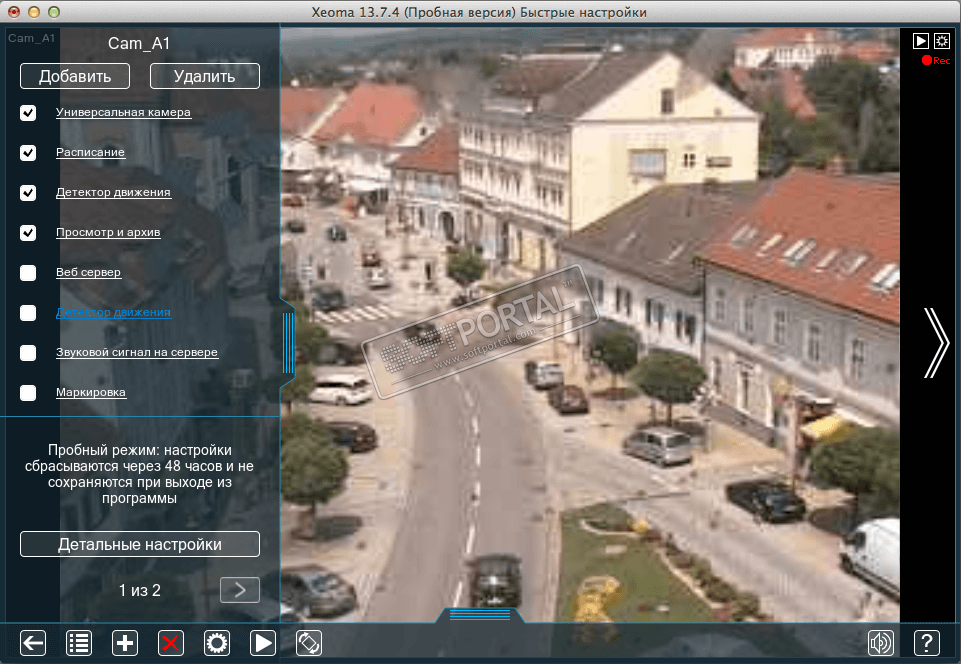The height and width of the screenshot is (664, 961).
Task: Open the Просмотр и архив link
Action: coord(108,232)
